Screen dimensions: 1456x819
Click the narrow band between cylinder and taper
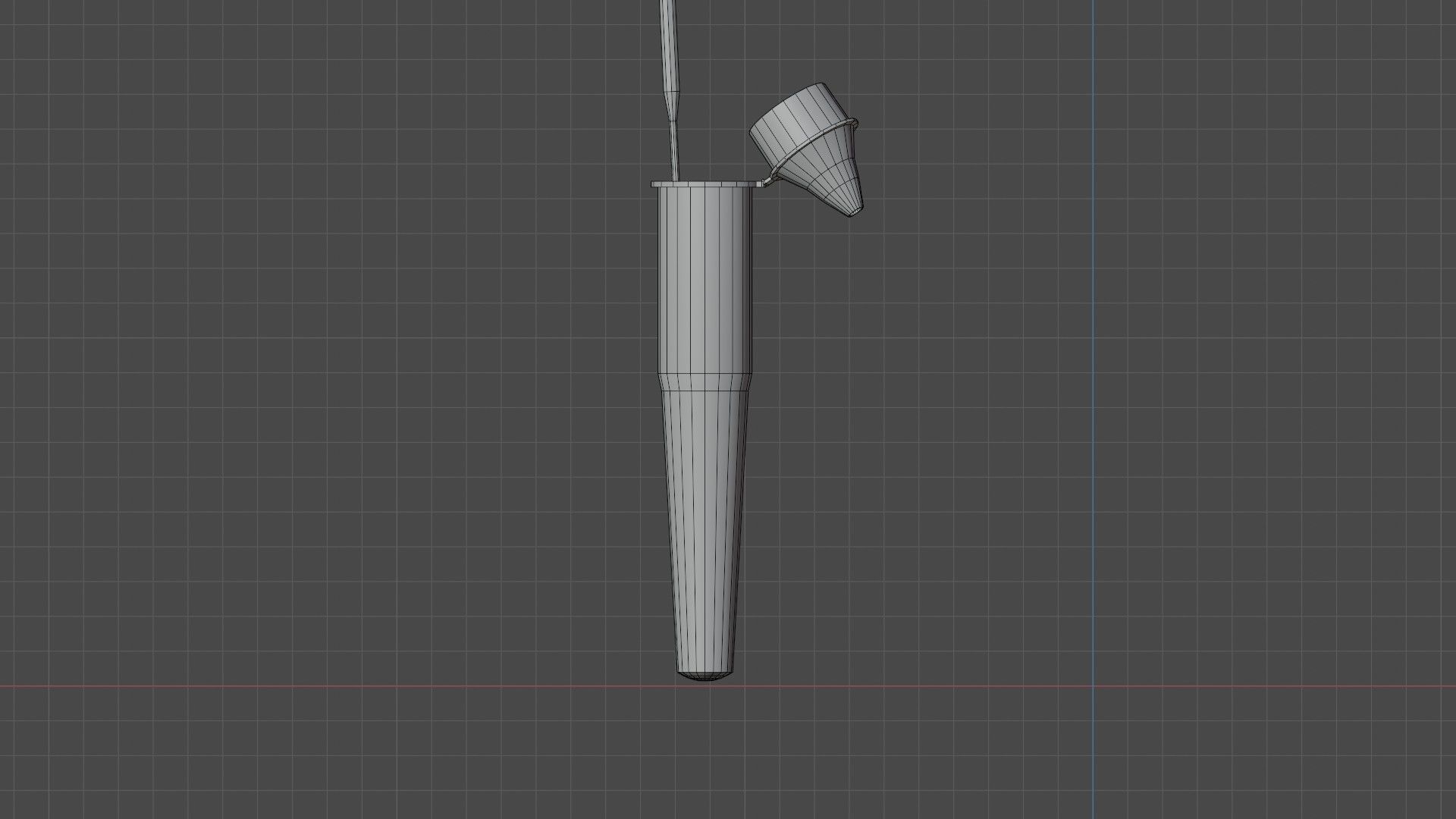704,383
